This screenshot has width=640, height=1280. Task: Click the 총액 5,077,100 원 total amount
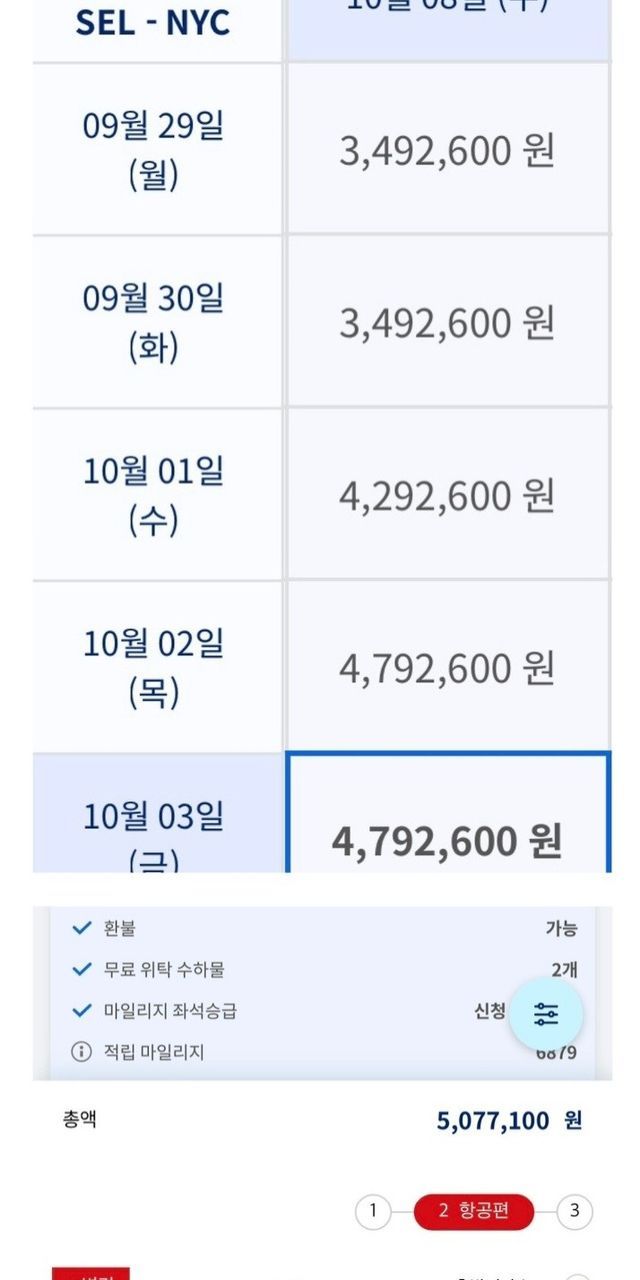(x=508, y=1120)
